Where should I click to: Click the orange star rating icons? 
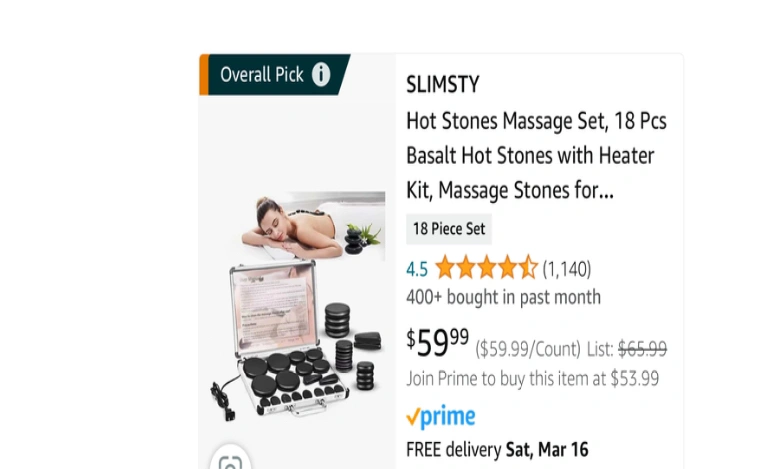(486, 268)
